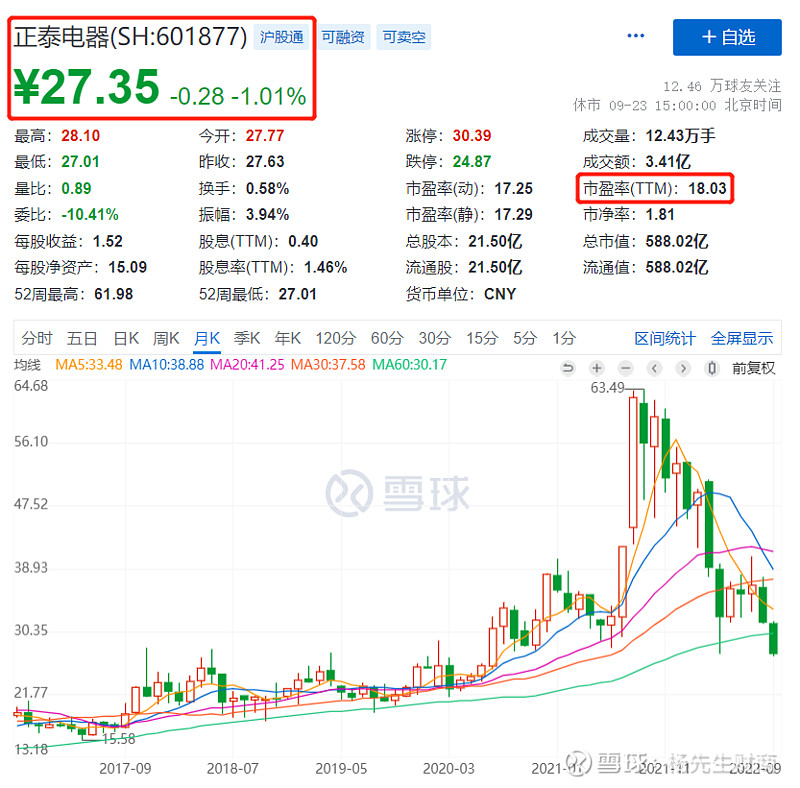This screenshot has width=800, height=788.
Task: Click the 跌停 value 24.87
Action: click(472, 162)
